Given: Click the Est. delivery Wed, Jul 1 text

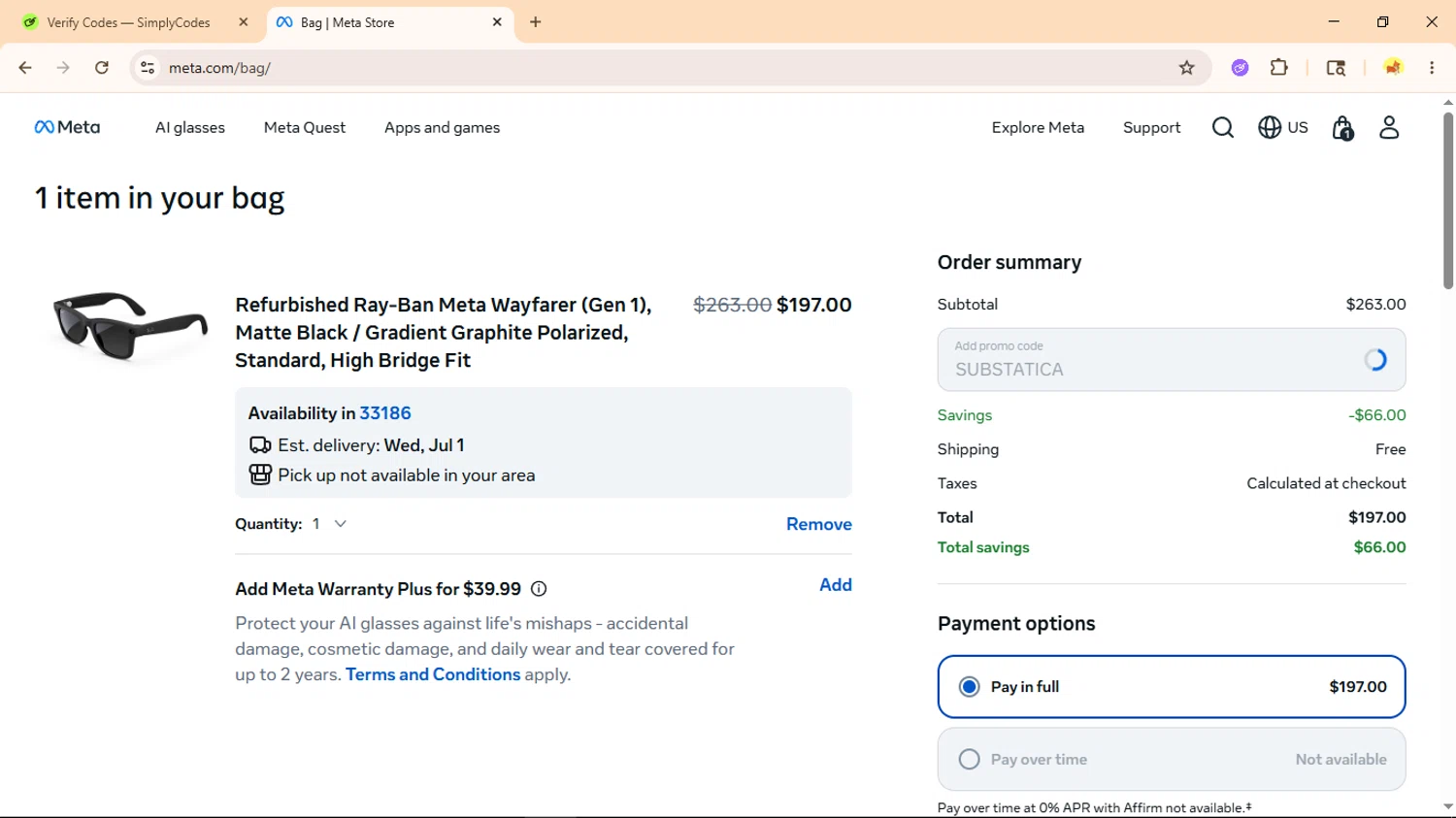Looking at the screenshot, I should coord(371,445).
